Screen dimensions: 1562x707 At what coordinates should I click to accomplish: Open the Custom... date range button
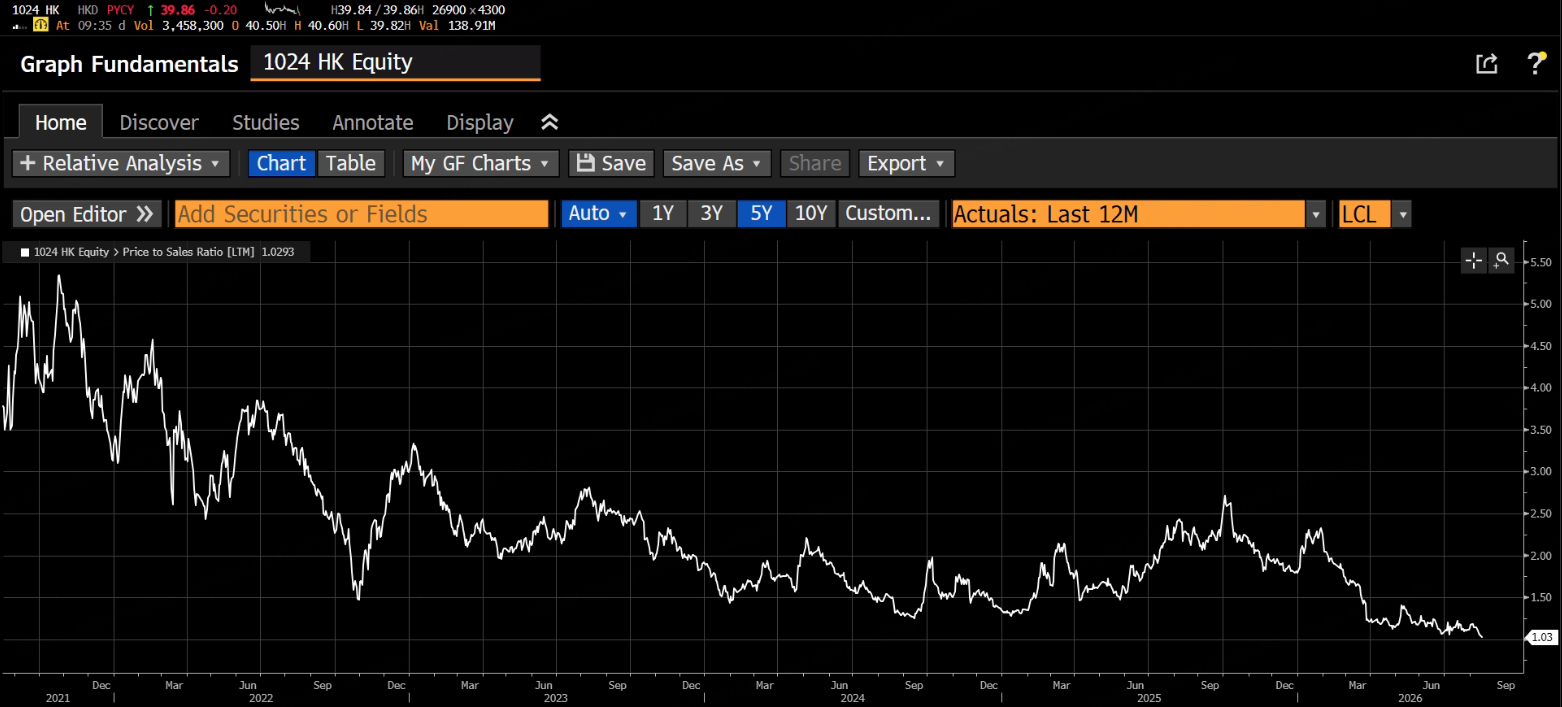(888, 214)
